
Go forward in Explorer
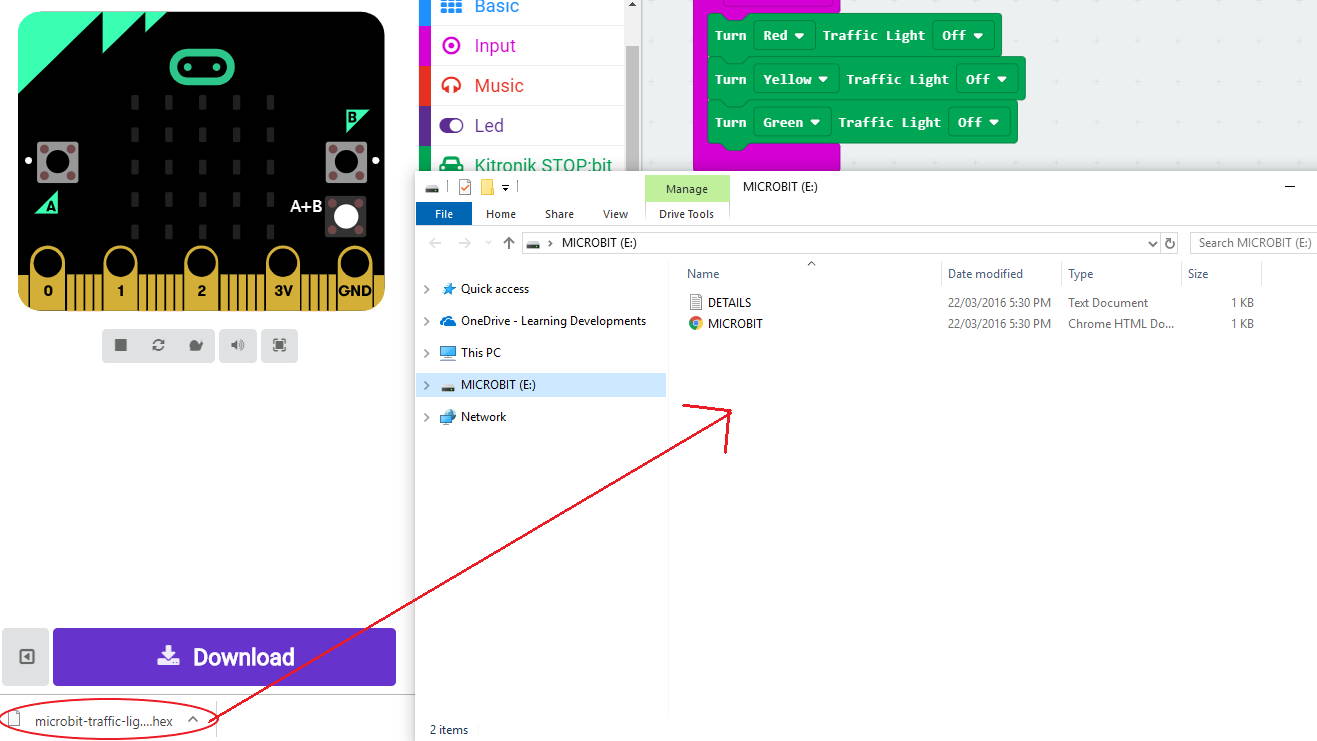464,243
